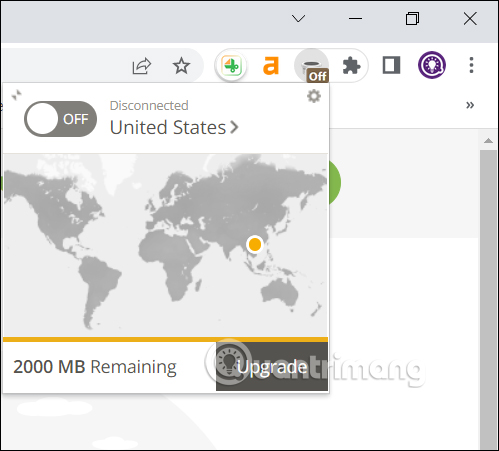The width and height of the screenshot is (499, 451).
Task: Open the United States country selector
Action: click(174, 127)
